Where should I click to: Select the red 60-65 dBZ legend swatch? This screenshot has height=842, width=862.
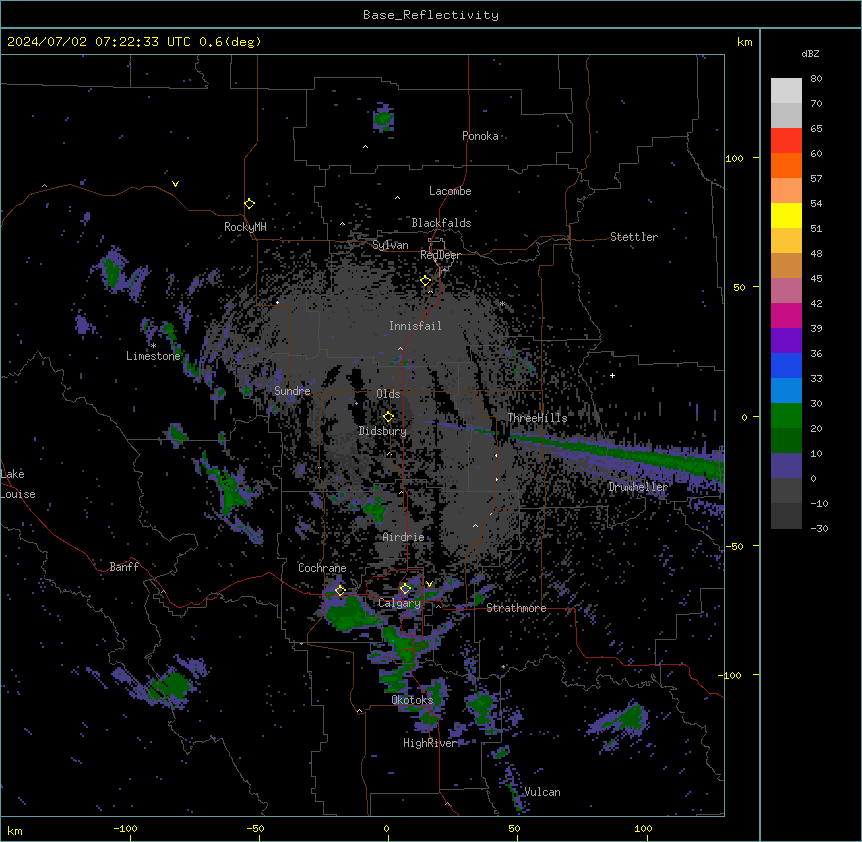coord(786,141)
